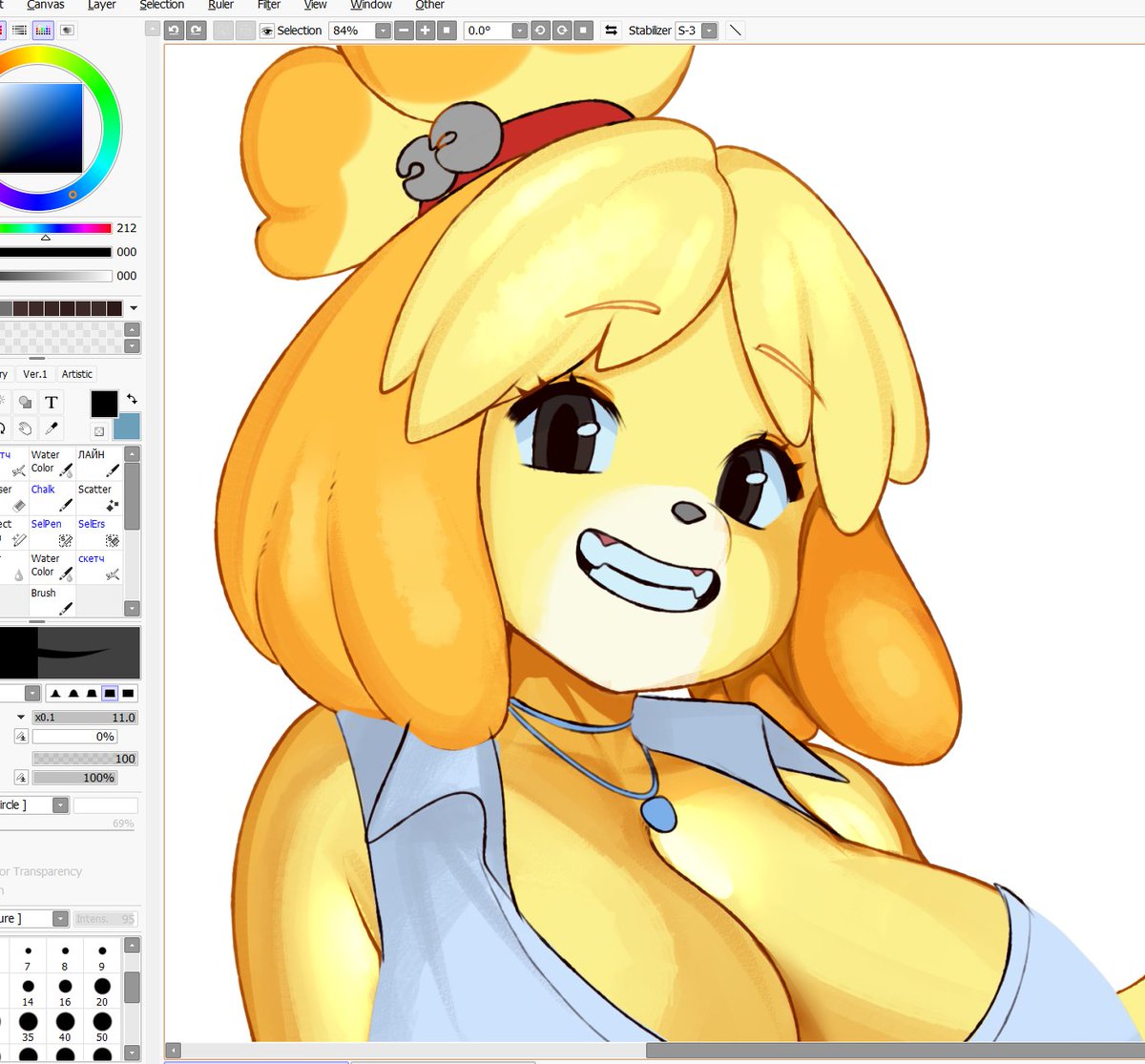The height and width of the screenshot is (1064, 1145).
Task: Expand the brush size multiplier arrow
Action: click(20, 718)
